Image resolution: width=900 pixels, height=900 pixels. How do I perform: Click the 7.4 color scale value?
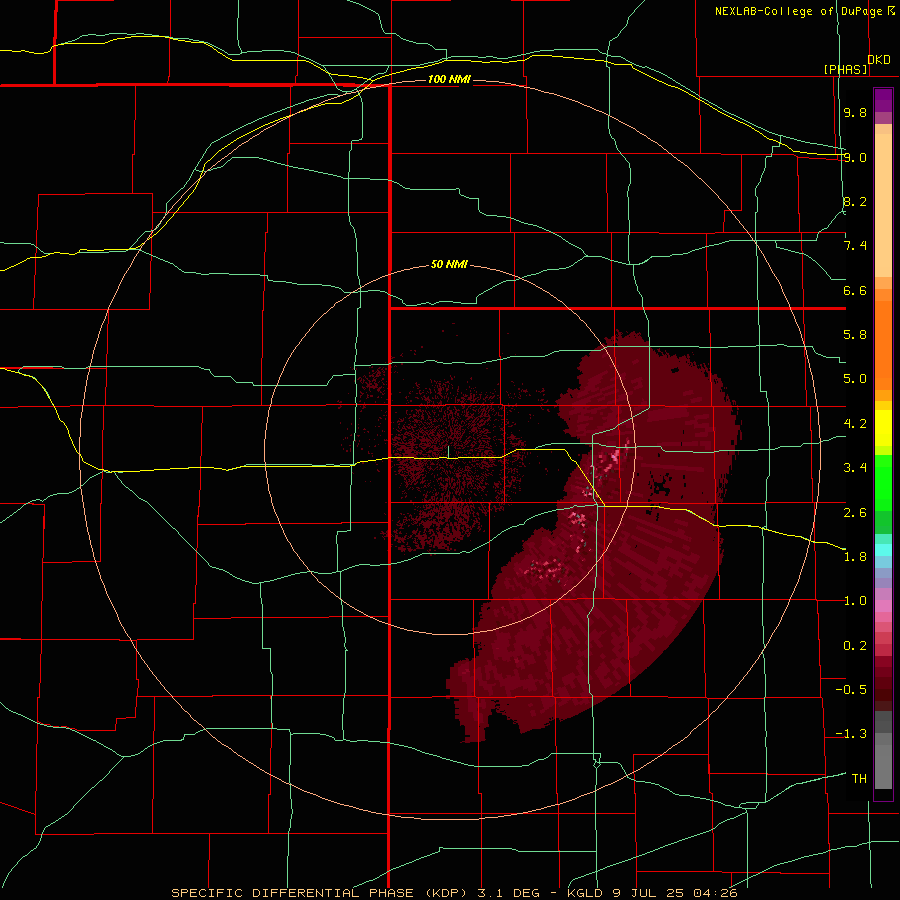(855, 246)
